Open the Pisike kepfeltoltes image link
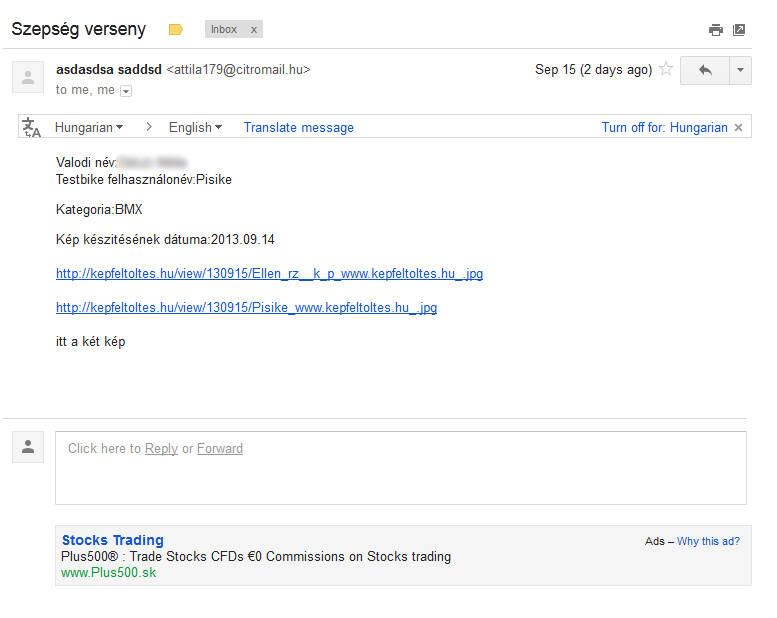This screenshot has width=777, height=618. (x=246, y=307)
